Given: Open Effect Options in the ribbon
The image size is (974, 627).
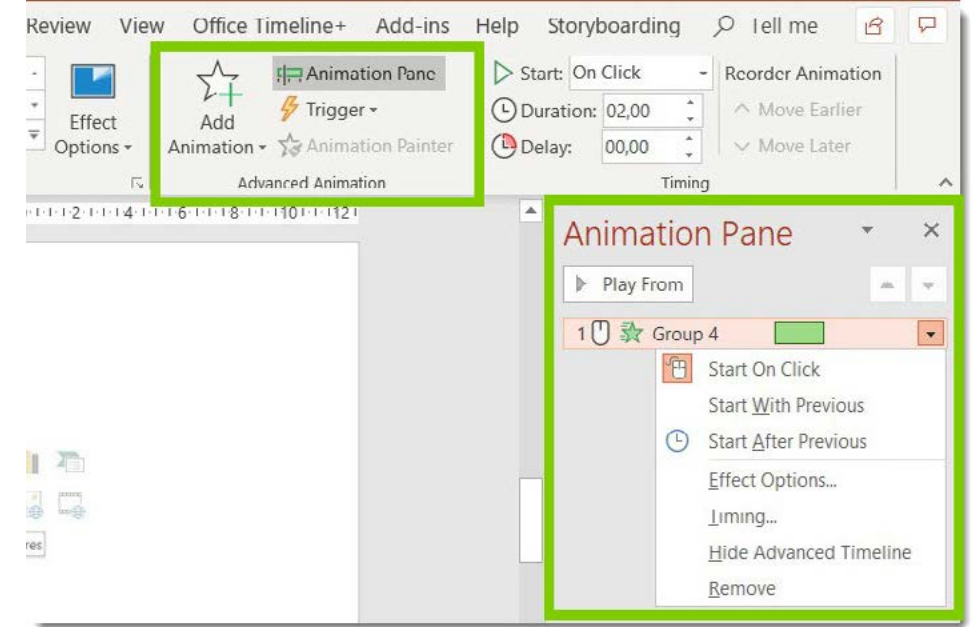Looking at the screenshot, I should pos(93,109).
